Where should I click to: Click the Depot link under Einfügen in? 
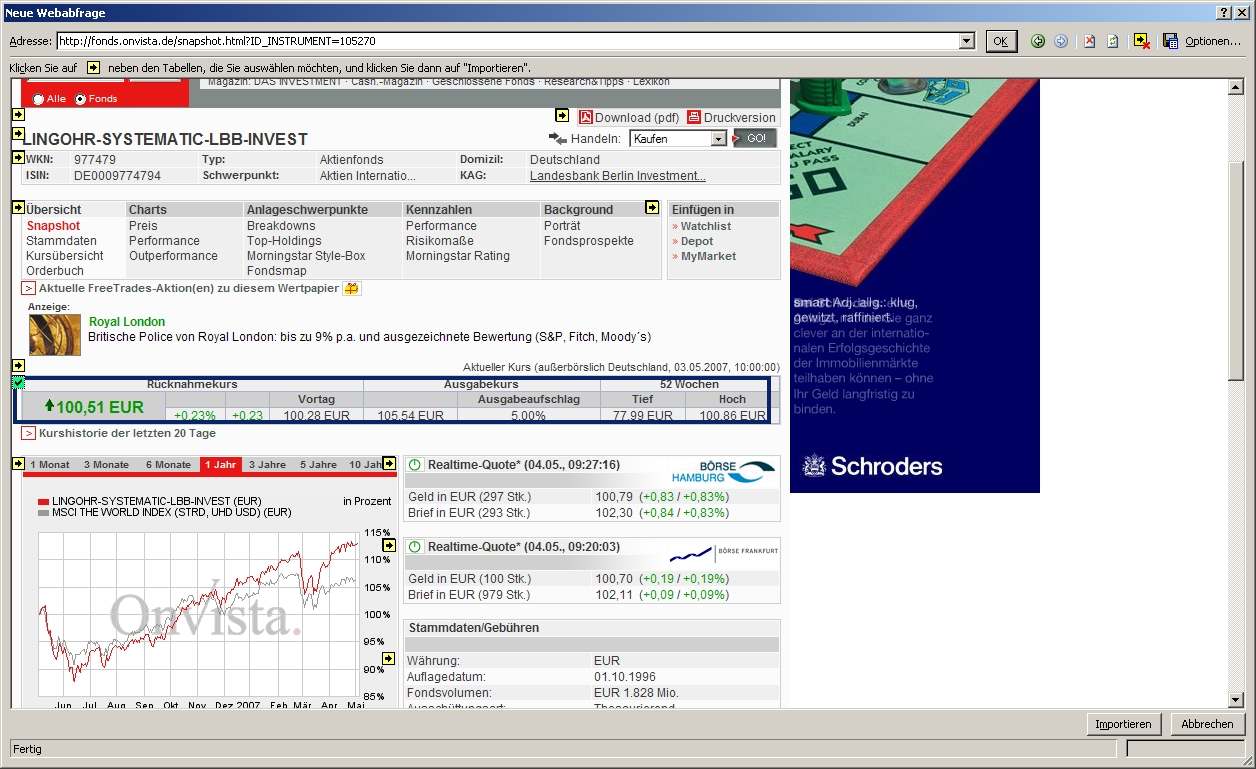click(697, 241)
